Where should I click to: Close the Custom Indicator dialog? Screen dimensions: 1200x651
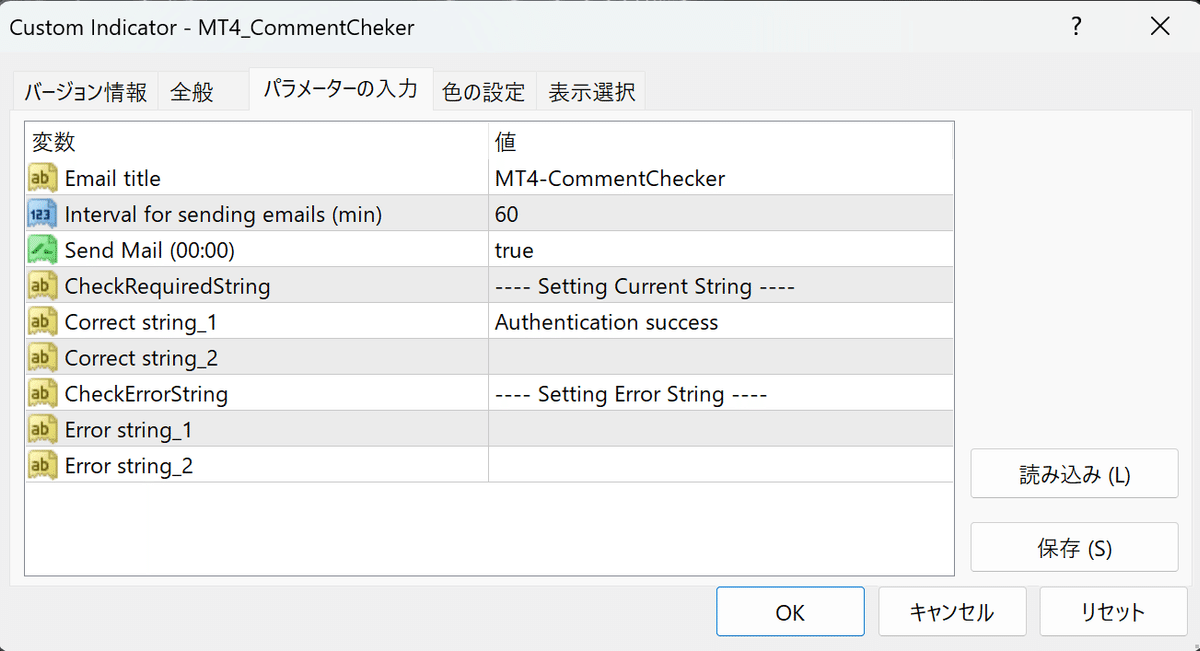(x=1160, y=28)
